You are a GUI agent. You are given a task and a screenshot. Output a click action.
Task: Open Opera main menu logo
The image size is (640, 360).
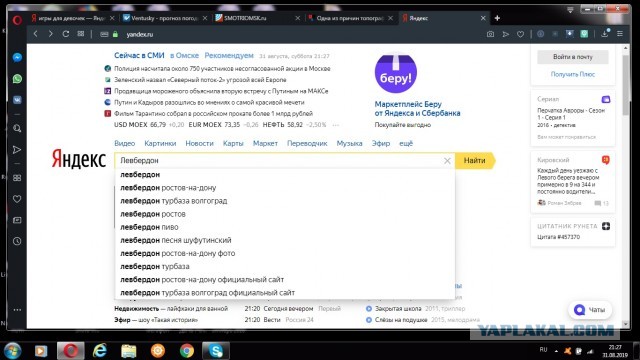pos(17,19)
